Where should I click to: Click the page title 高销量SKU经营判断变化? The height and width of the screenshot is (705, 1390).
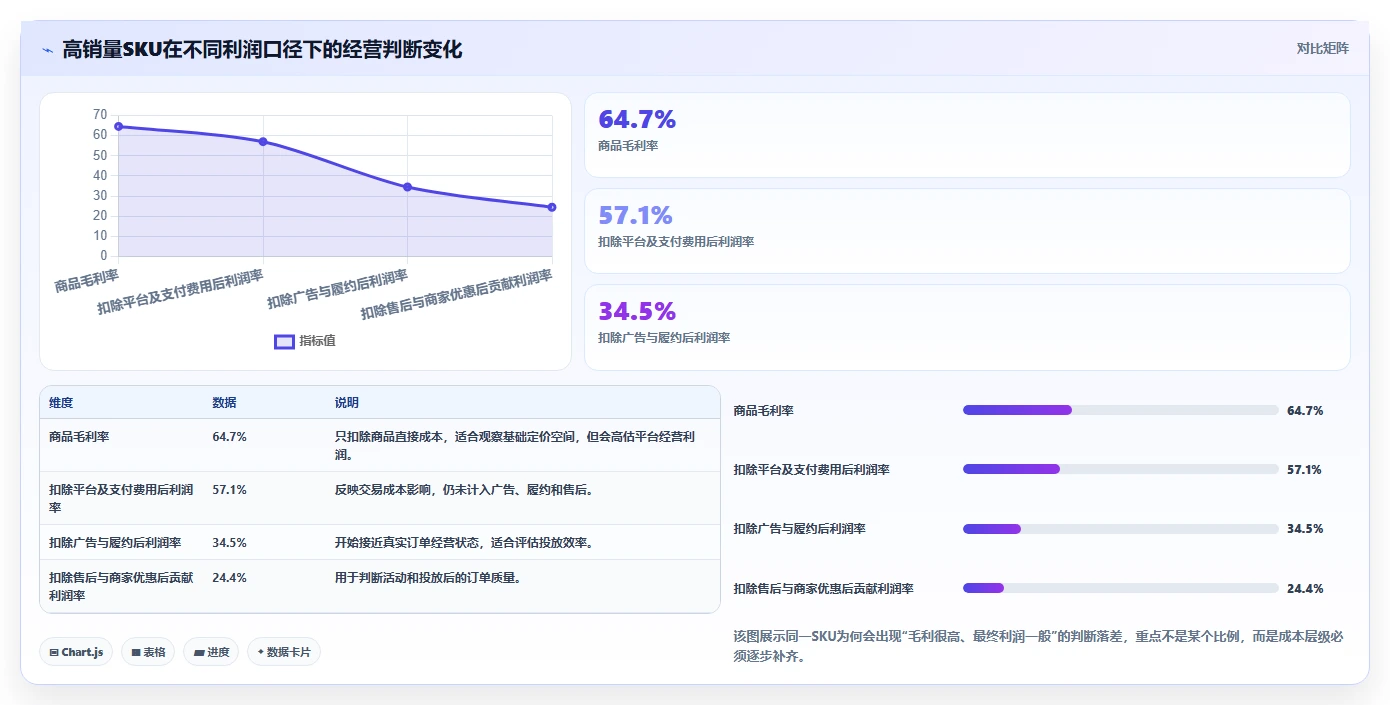[262, 50]
